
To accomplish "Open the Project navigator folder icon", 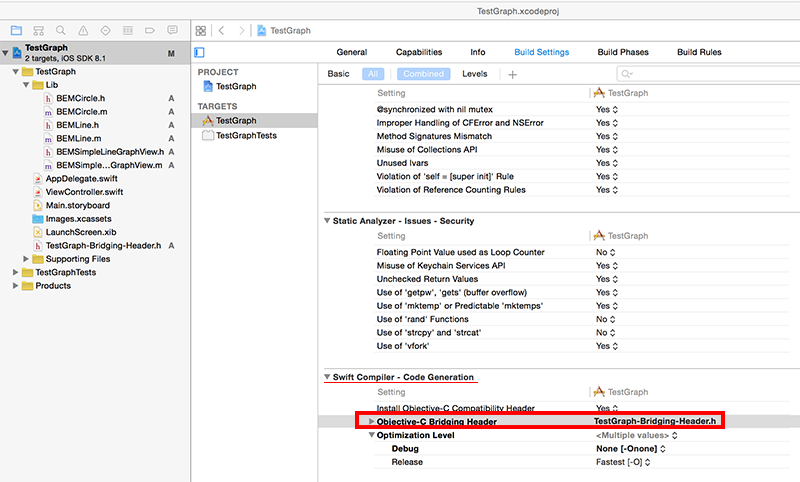I will 16,31.
